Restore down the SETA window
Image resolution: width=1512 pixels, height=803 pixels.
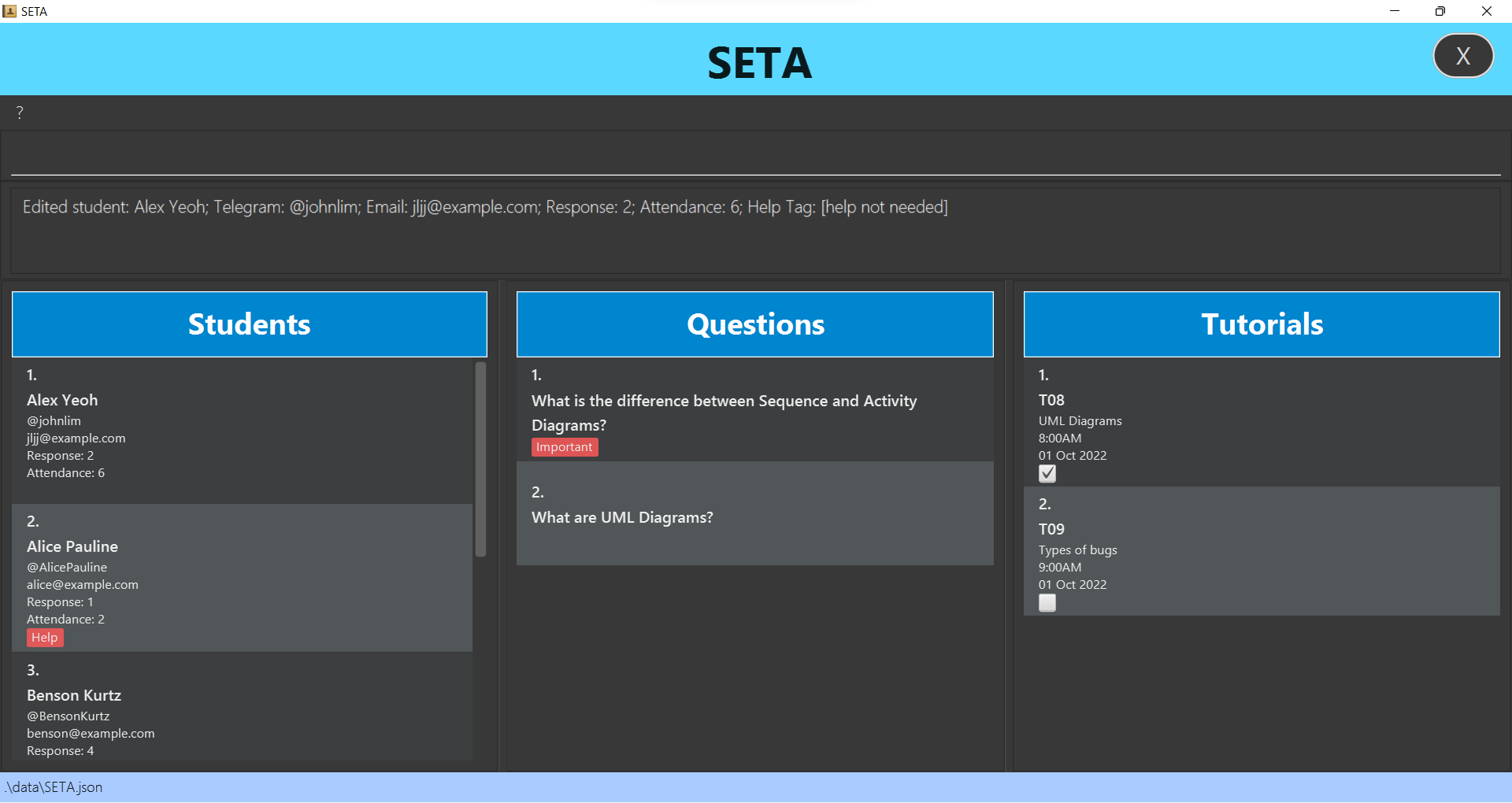(x=1440, y=11)
